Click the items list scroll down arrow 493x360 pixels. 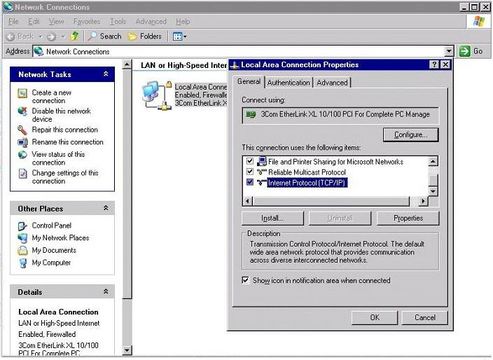[433, 191]
